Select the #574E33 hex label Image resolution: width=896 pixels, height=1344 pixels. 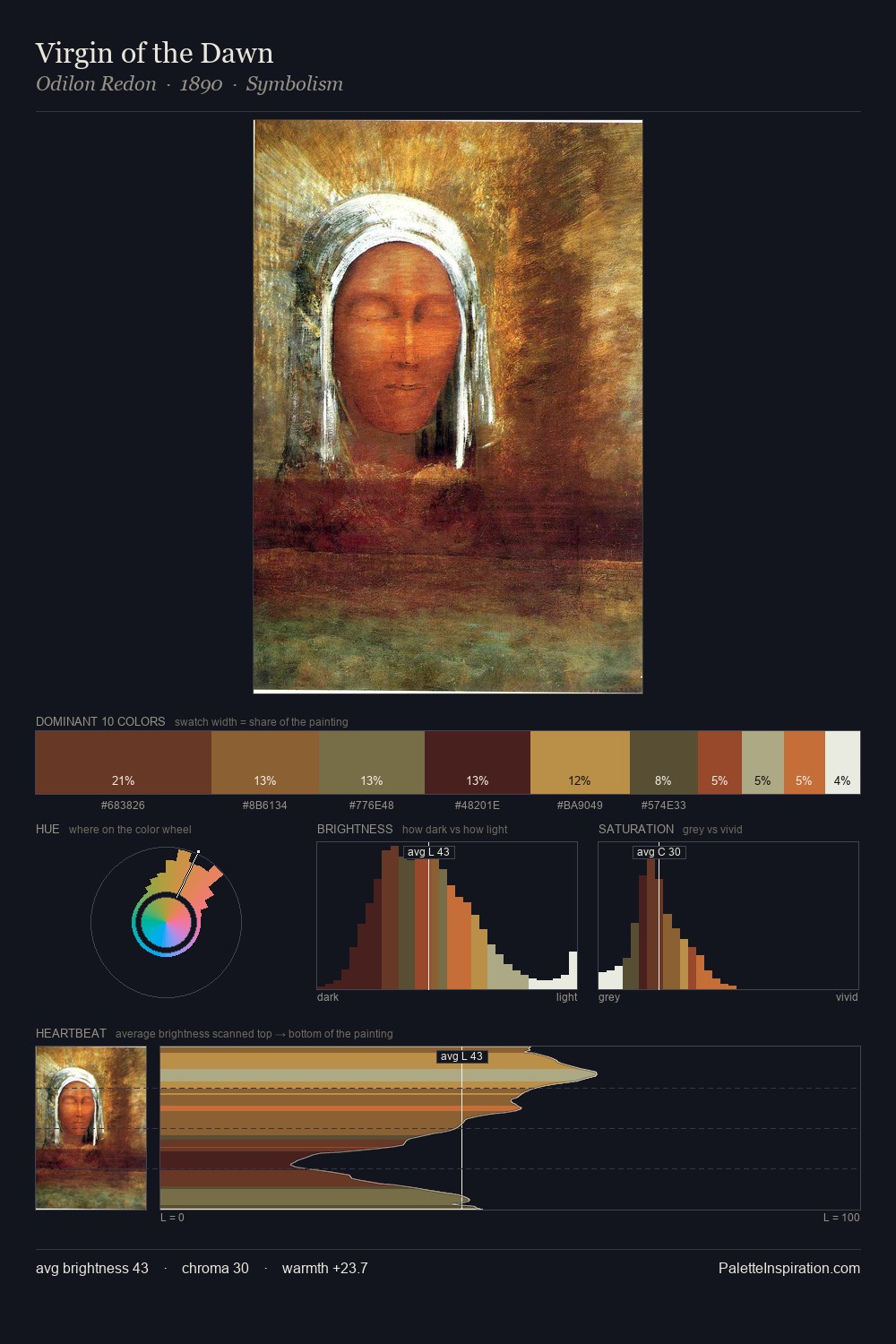[x=664, y=806]
